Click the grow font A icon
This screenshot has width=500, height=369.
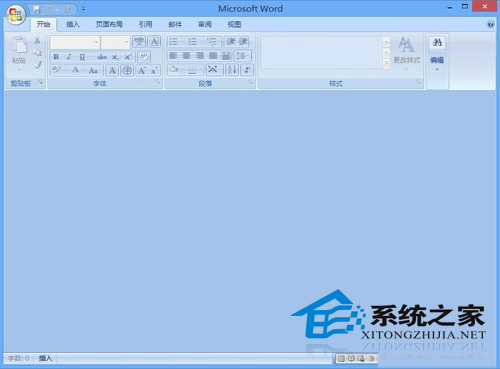[x=142, y=70]
